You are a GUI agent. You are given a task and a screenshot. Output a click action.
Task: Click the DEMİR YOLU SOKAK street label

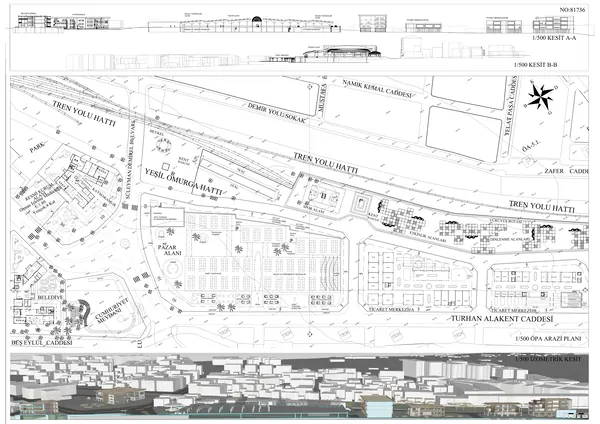point(277,113)
